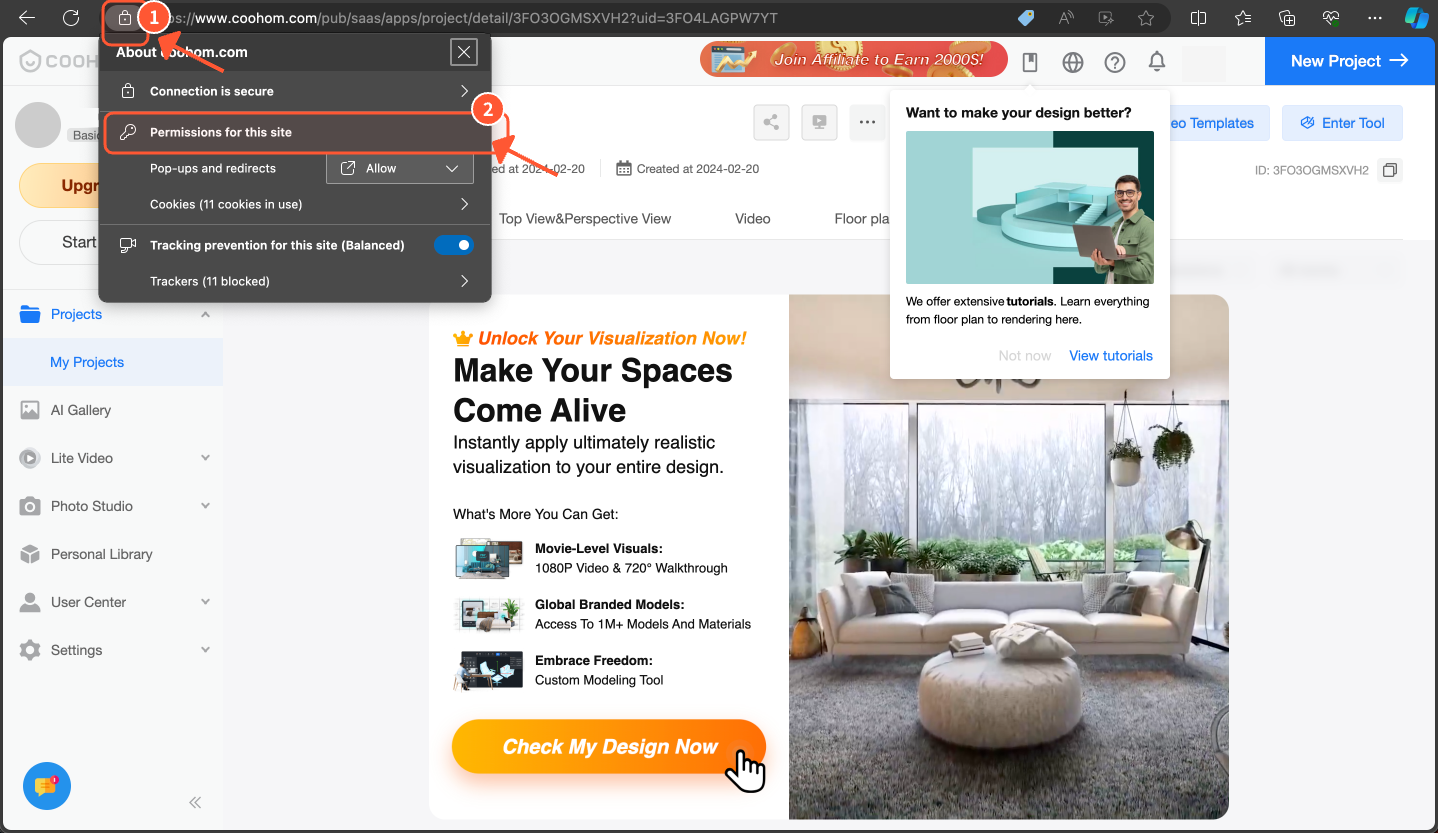Open the Pop-ups and redirects Allow dropdown

point(400,168)
